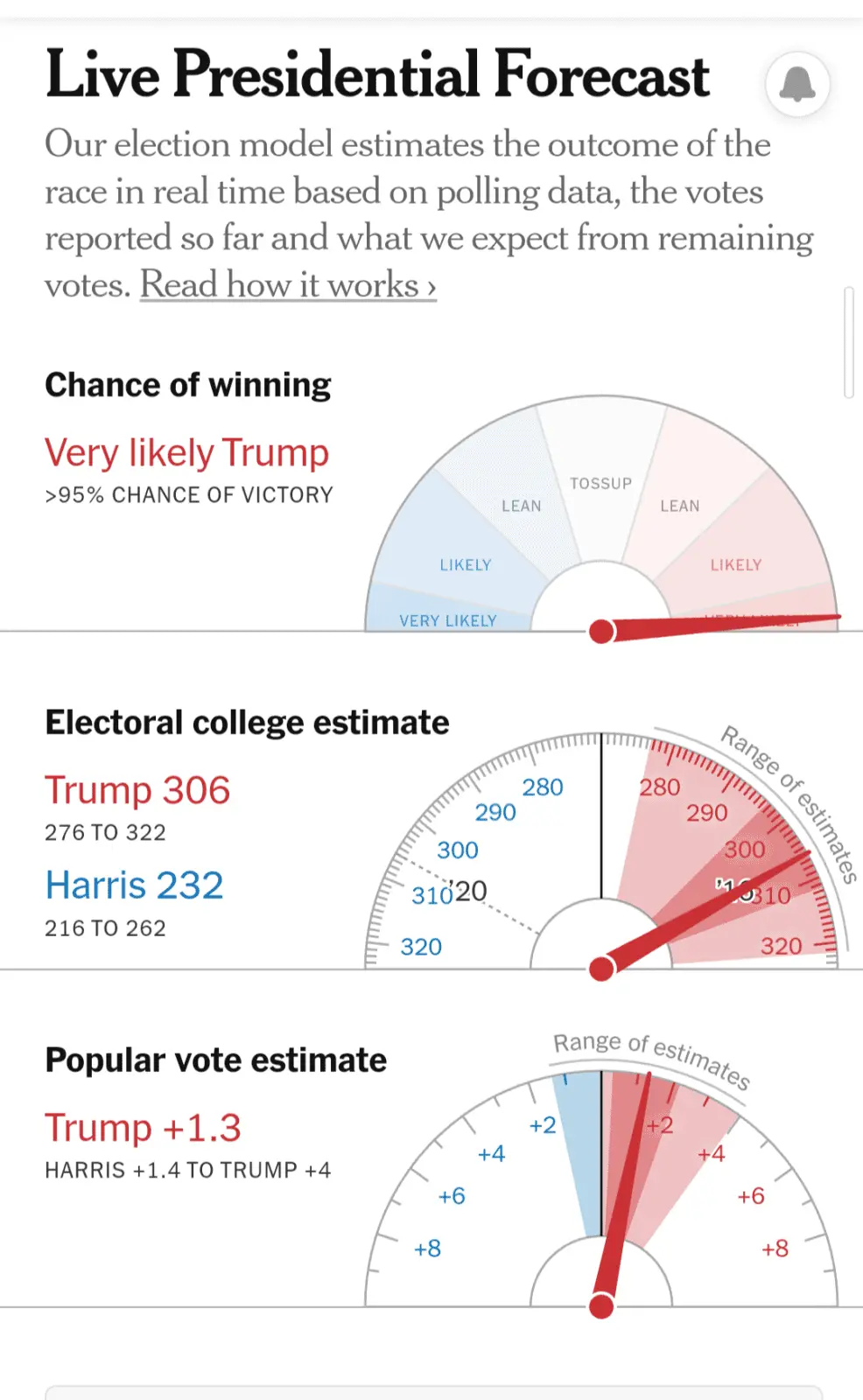Click the red needle pivot on the Popular vote gauge
The height and width of the screenshot is (1400, 863).
[x=602, y=1306]
